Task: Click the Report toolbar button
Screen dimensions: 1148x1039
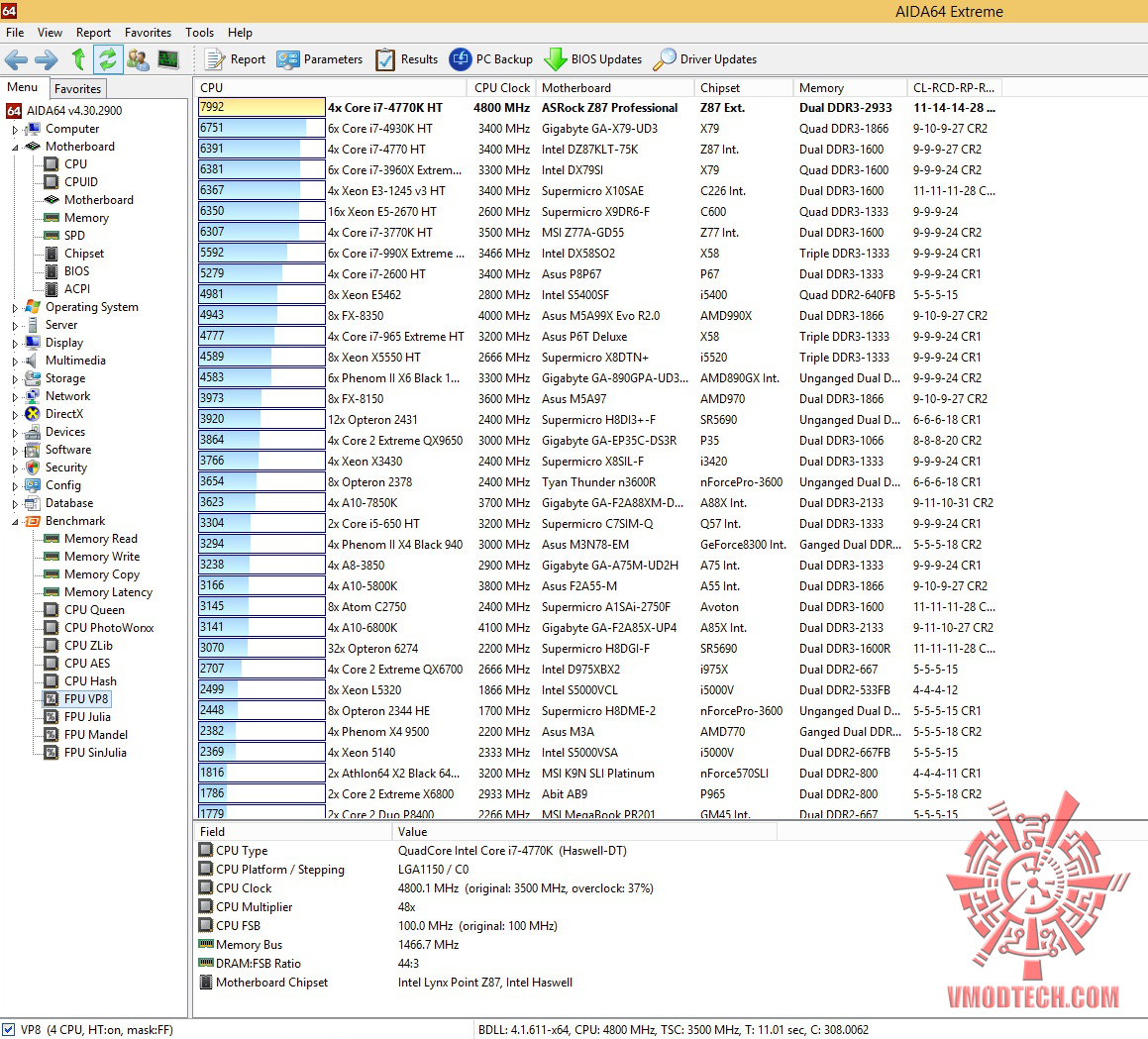Action: [x=235, y=59]
